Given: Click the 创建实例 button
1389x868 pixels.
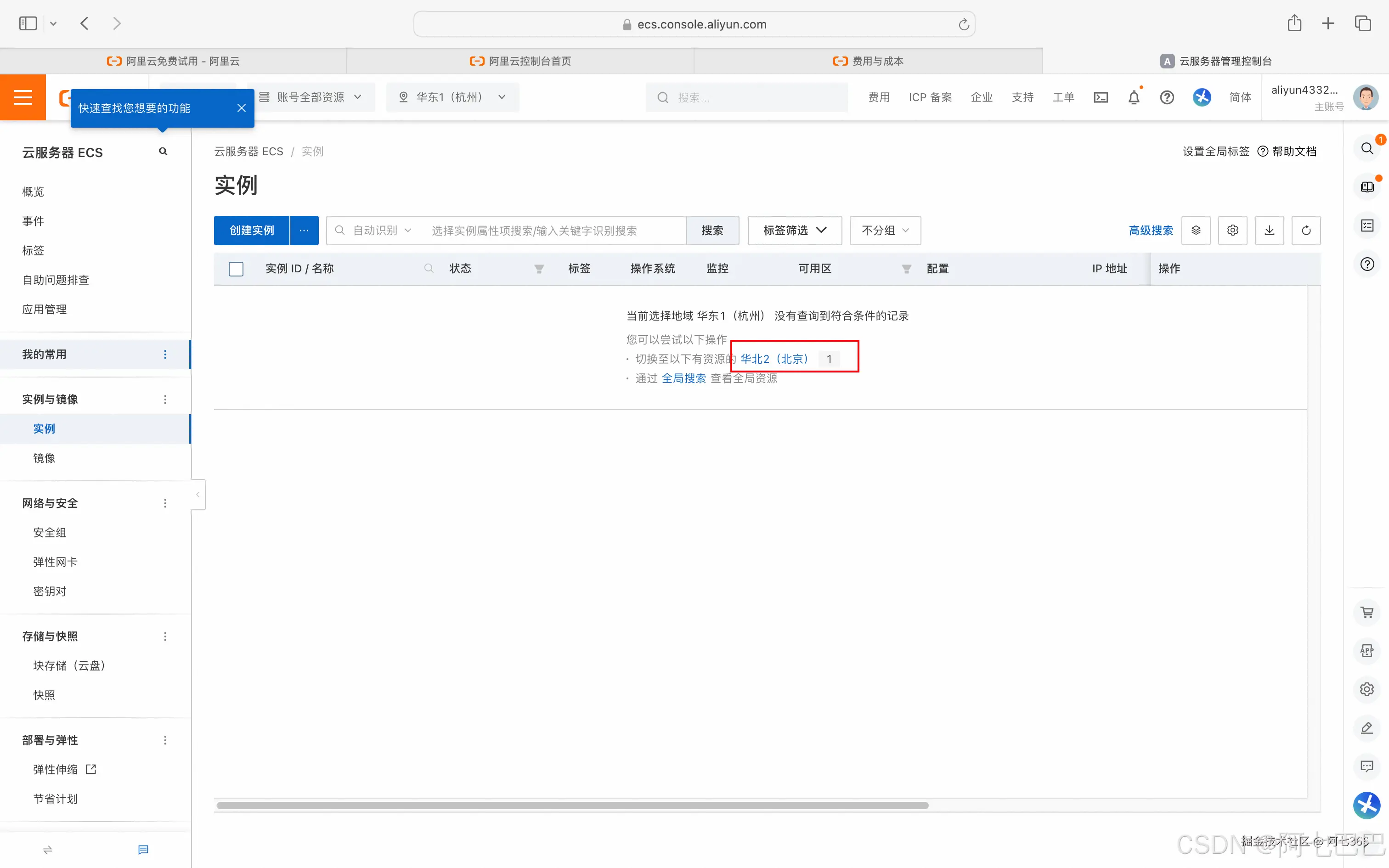Looking at the screenshot, I should 251,230.
